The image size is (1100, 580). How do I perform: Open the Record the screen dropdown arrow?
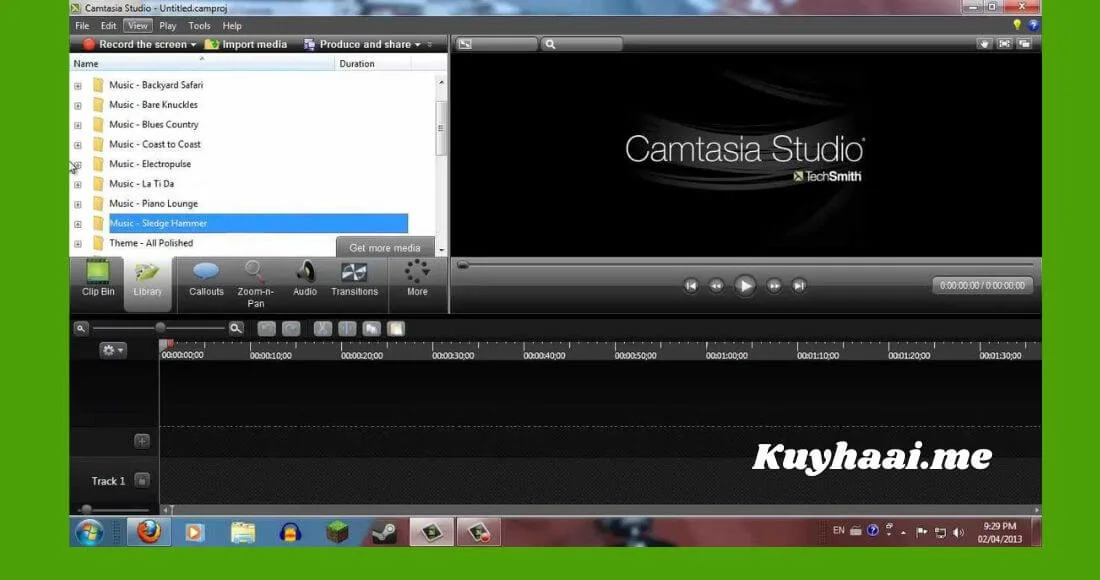[x=194, y=44]
